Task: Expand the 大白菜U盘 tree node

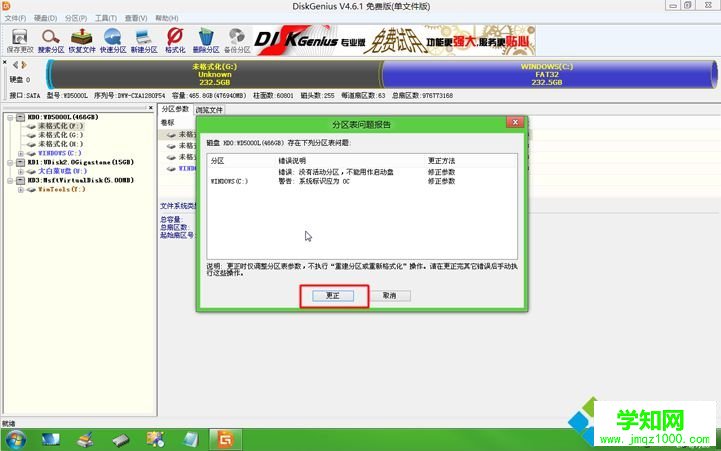Action: tap(21, 171)
